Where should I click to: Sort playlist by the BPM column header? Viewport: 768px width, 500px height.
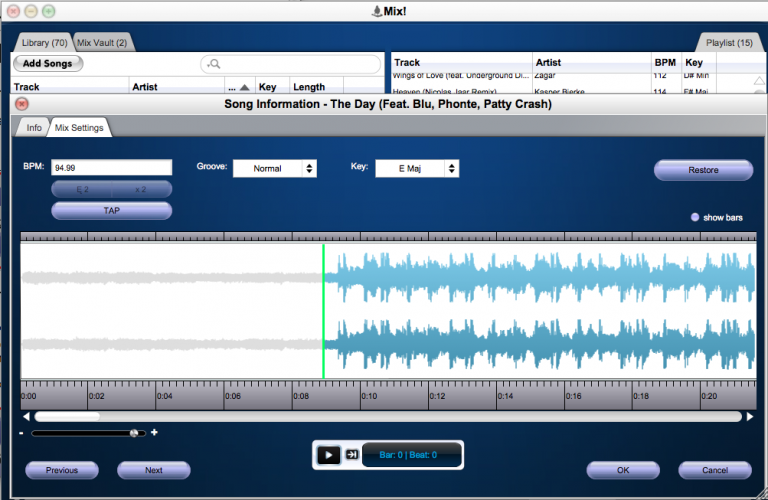[665, 63]
